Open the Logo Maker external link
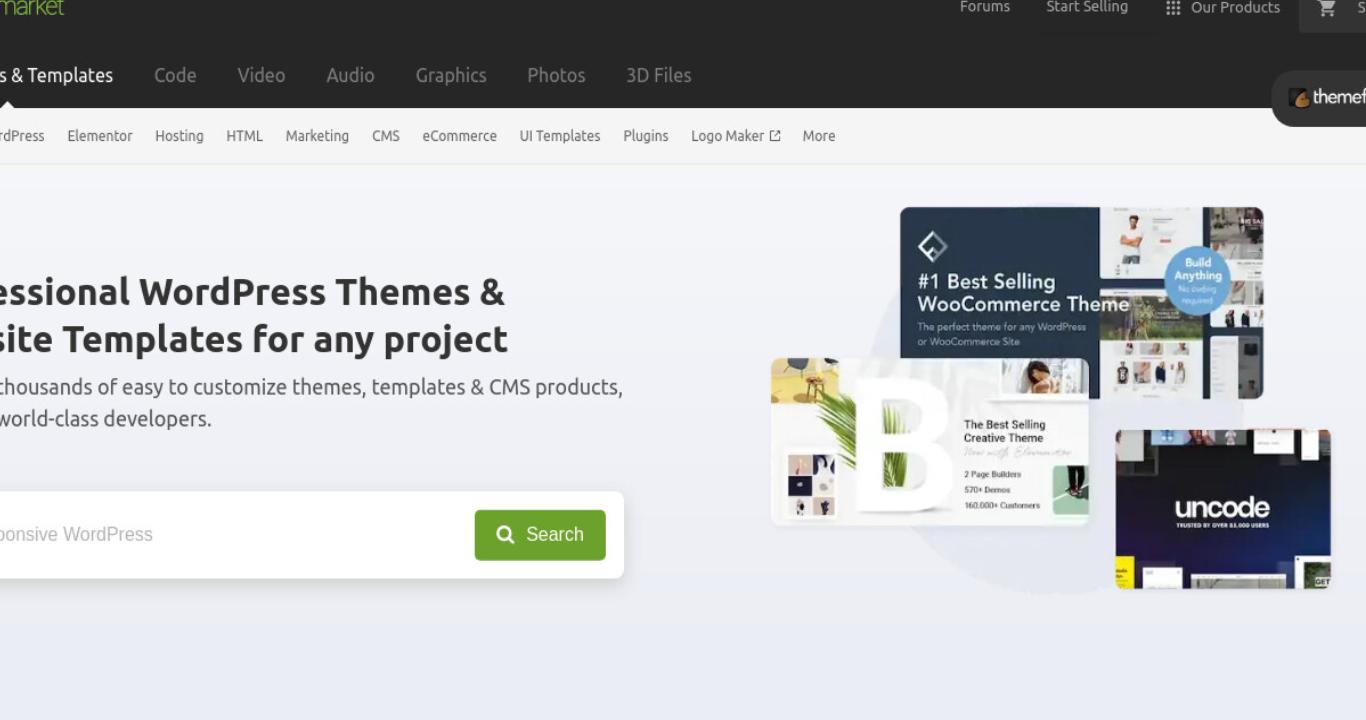The width and height of the screenshot is (1366, 720). pyautogui.click(x=735, y=136)
